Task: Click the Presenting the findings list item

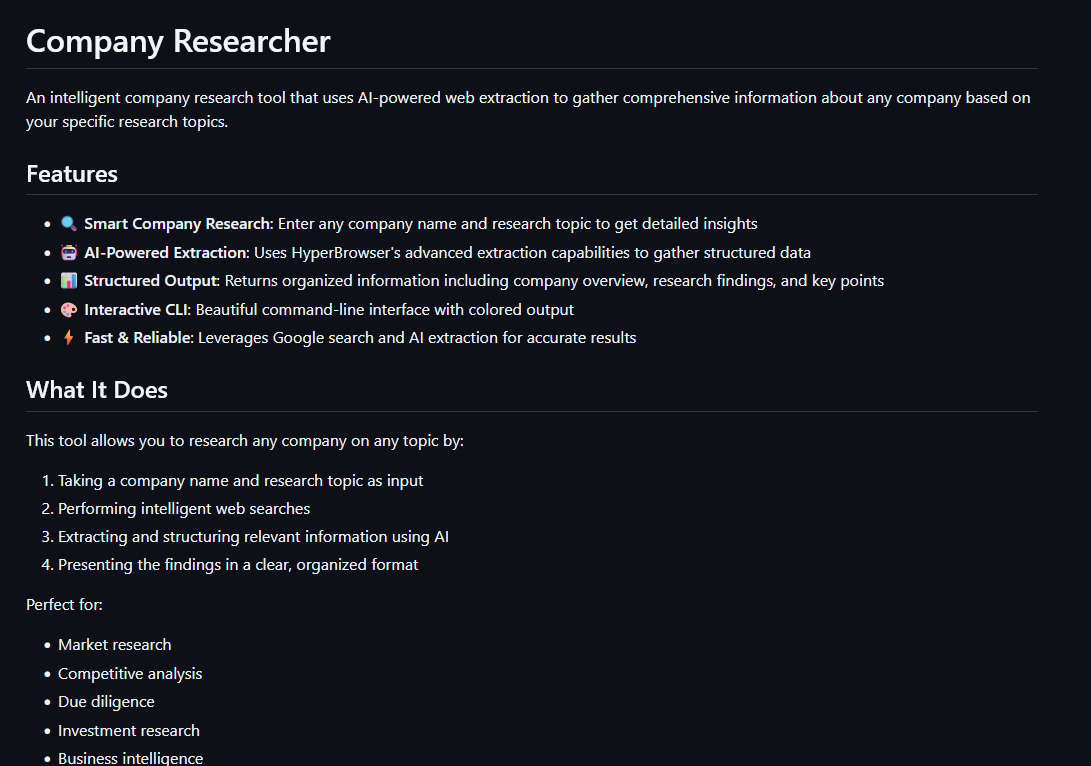Action: click(x=238, y=564)
